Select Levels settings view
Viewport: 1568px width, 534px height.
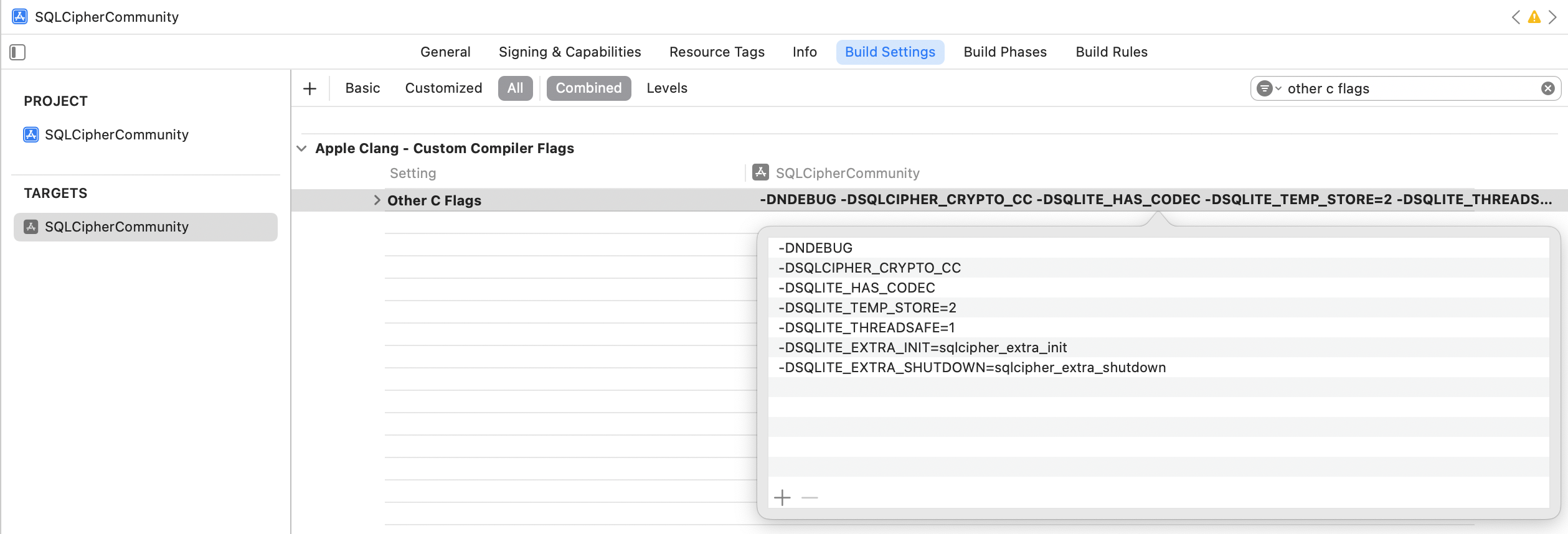pos(667,88)
